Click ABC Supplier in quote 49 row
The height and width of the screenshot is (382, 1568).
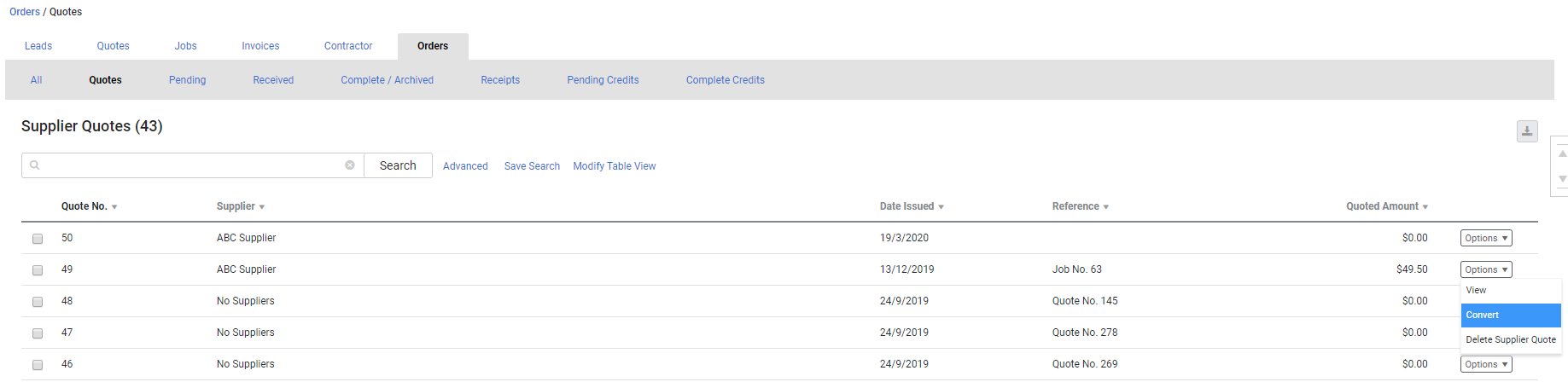246,269
